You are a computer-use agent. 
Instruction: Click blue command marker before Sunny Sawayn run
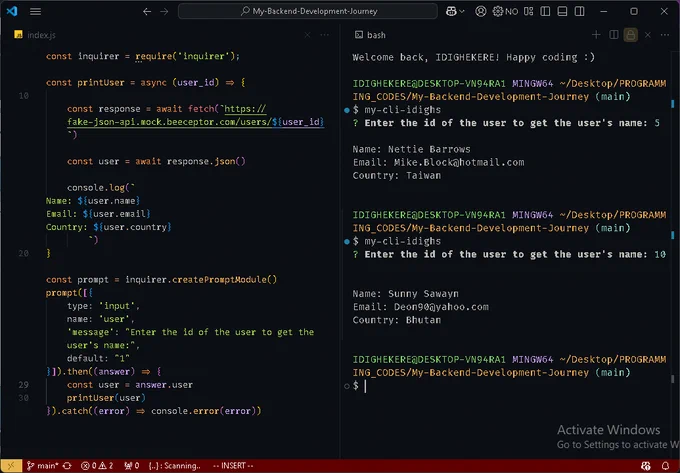pyautogui.click(x=347, y=241)
